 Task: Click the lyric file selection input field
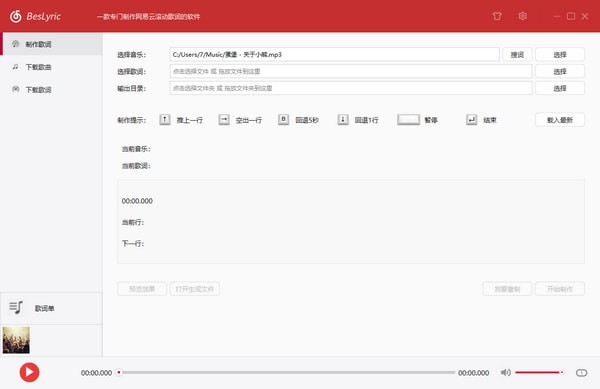pyautogui.click(x=351, y=71)
